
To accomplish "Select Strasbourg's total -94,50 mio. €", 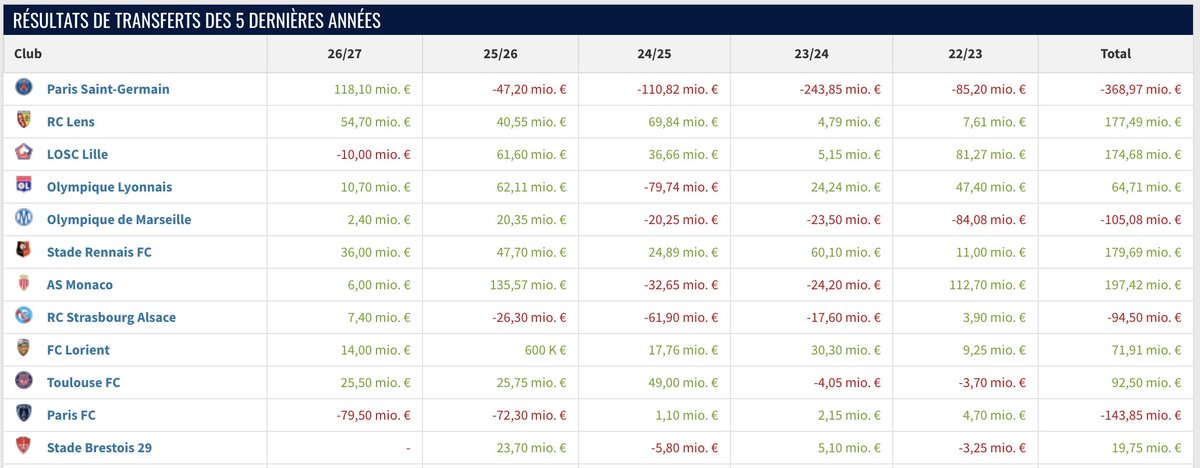I will click(x=1146, y=318).
